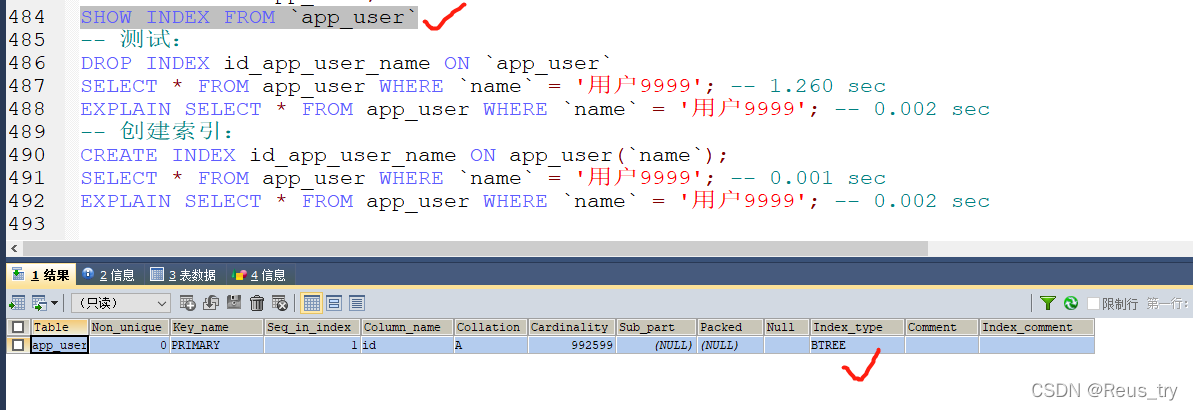Select the 0 cell under Non_unique
The width and height of the screenshot is (1193, 410).
(129, 345)
